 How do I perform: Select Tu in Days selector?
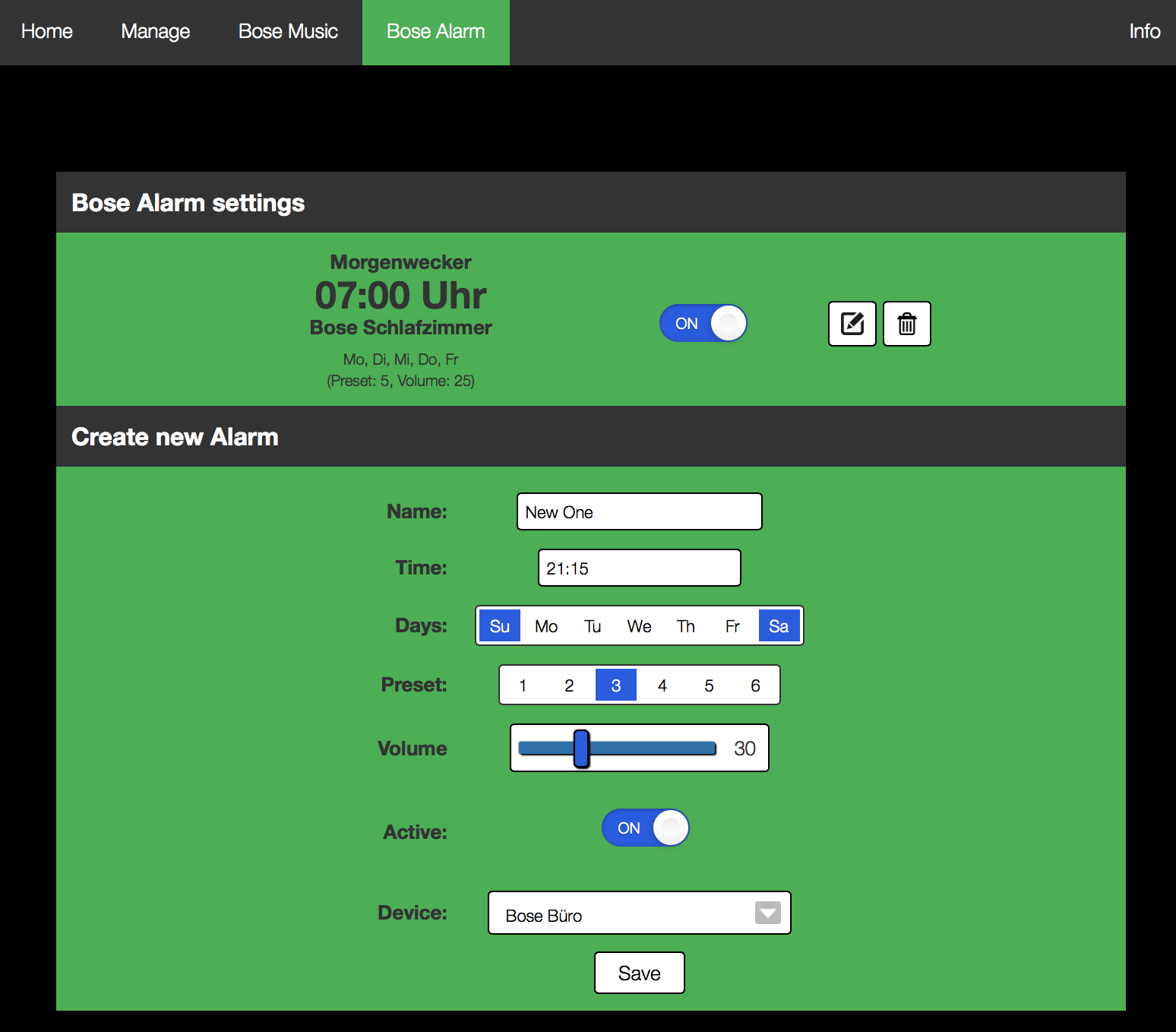(593, 625)
